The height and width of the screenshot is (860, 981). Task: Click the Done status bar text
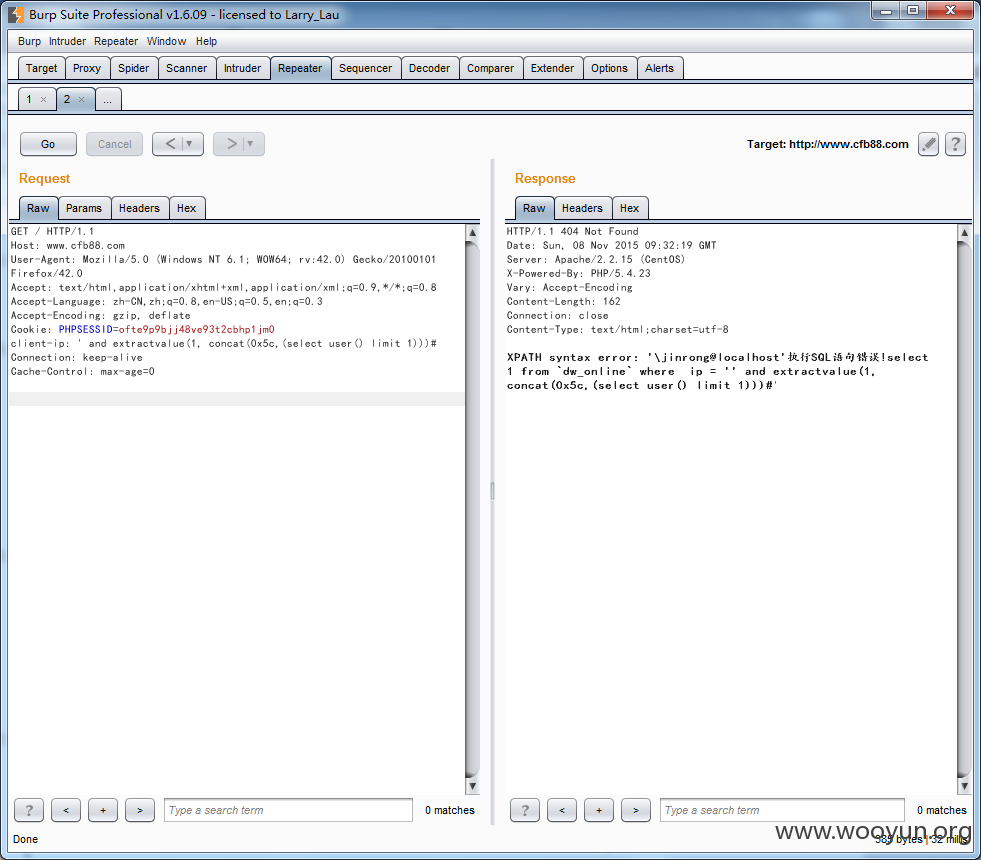tap(25, 839)
